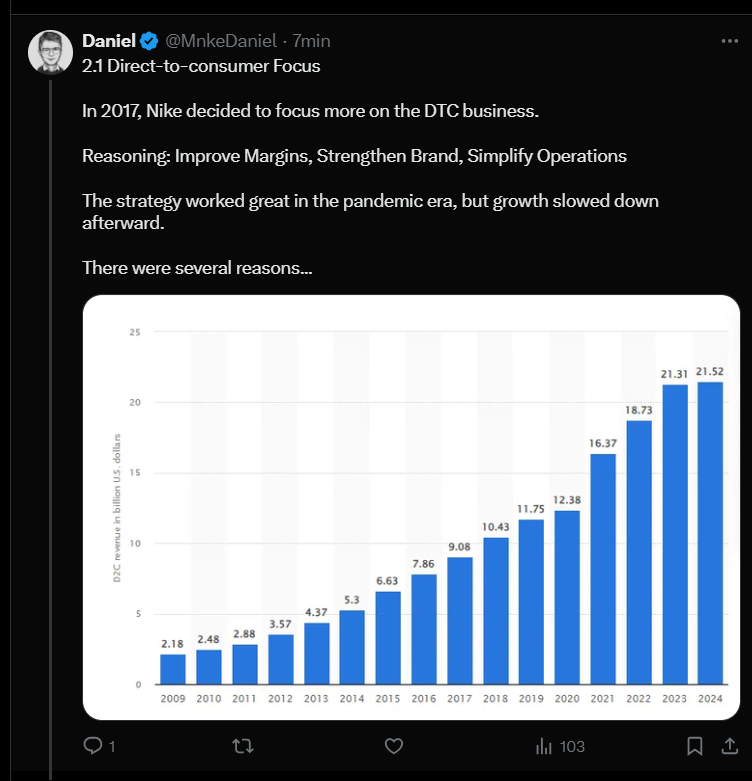Viewport: 752px width, 781px height.
Task: Open the view analytics bar-chart icon
Action: pyautogui.click(x=545, y=746)
